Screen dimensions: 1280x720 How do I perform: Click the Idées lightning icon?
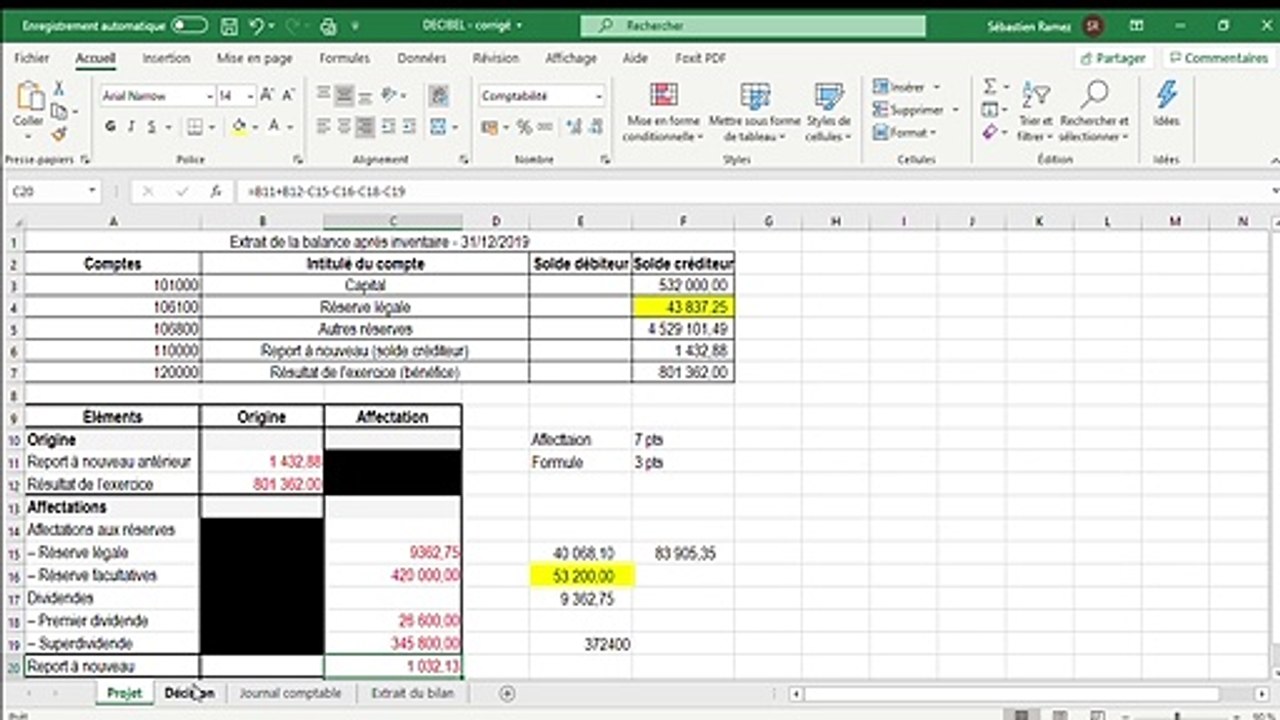point(1166,96)
